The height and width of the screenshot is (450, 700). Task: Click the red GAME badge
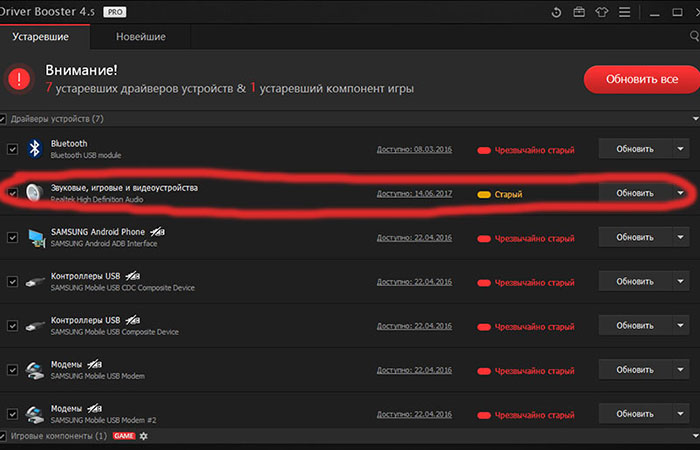(x=124, y=436)
